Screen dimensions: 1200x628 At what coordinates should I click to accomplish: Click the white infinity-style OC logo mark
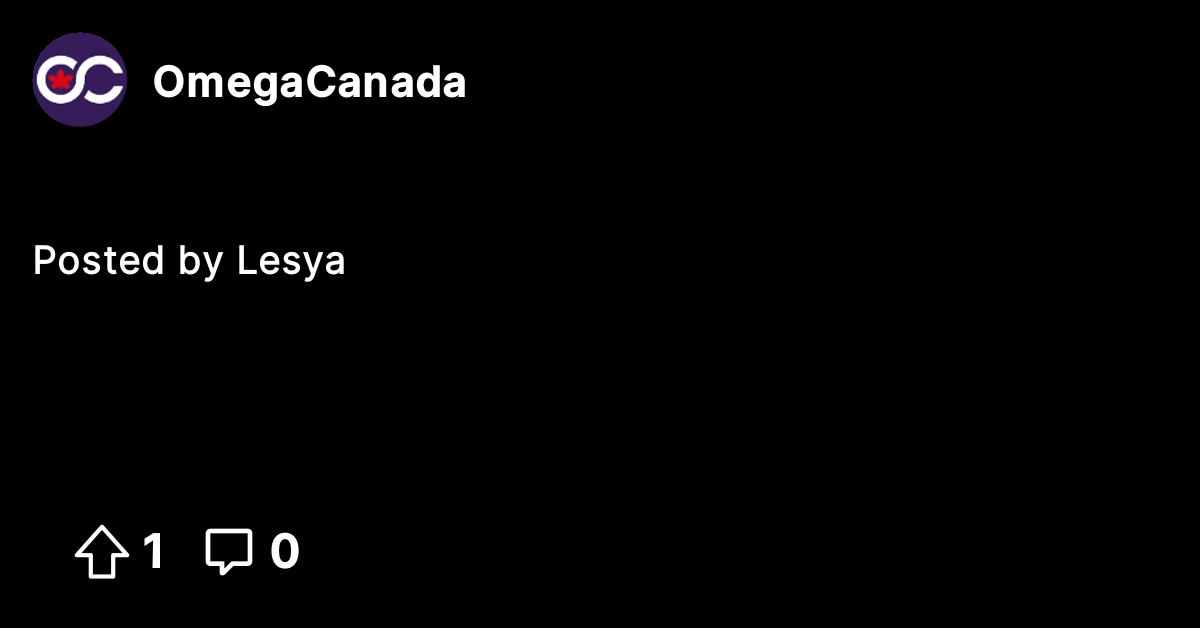(x=80, y=80)
